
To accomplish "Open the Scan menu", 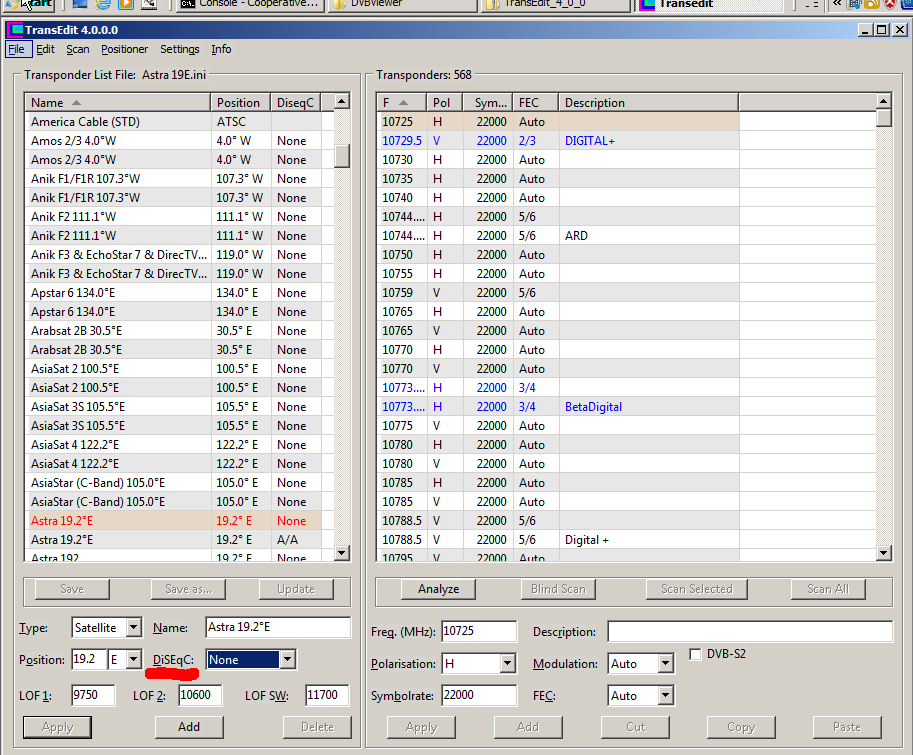I will pos(78,49).
